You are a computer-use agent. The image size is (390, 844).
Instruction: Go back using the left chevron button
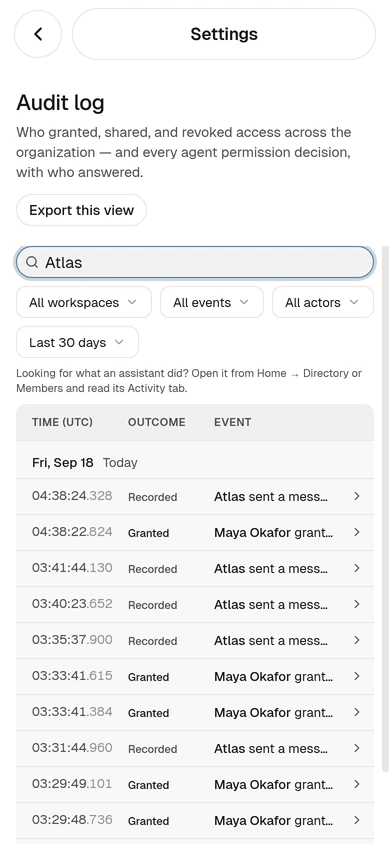(38, 34)
